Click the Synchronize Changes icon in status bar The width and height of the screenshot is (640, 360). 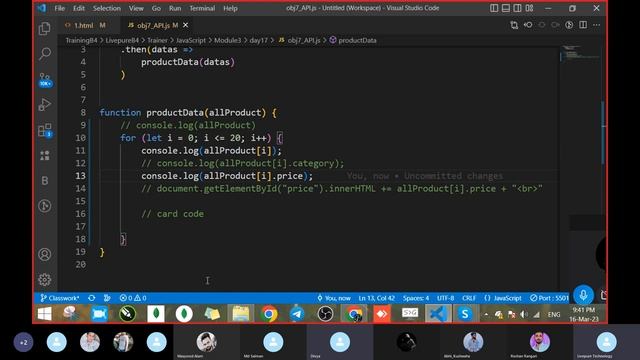point(91,298)
